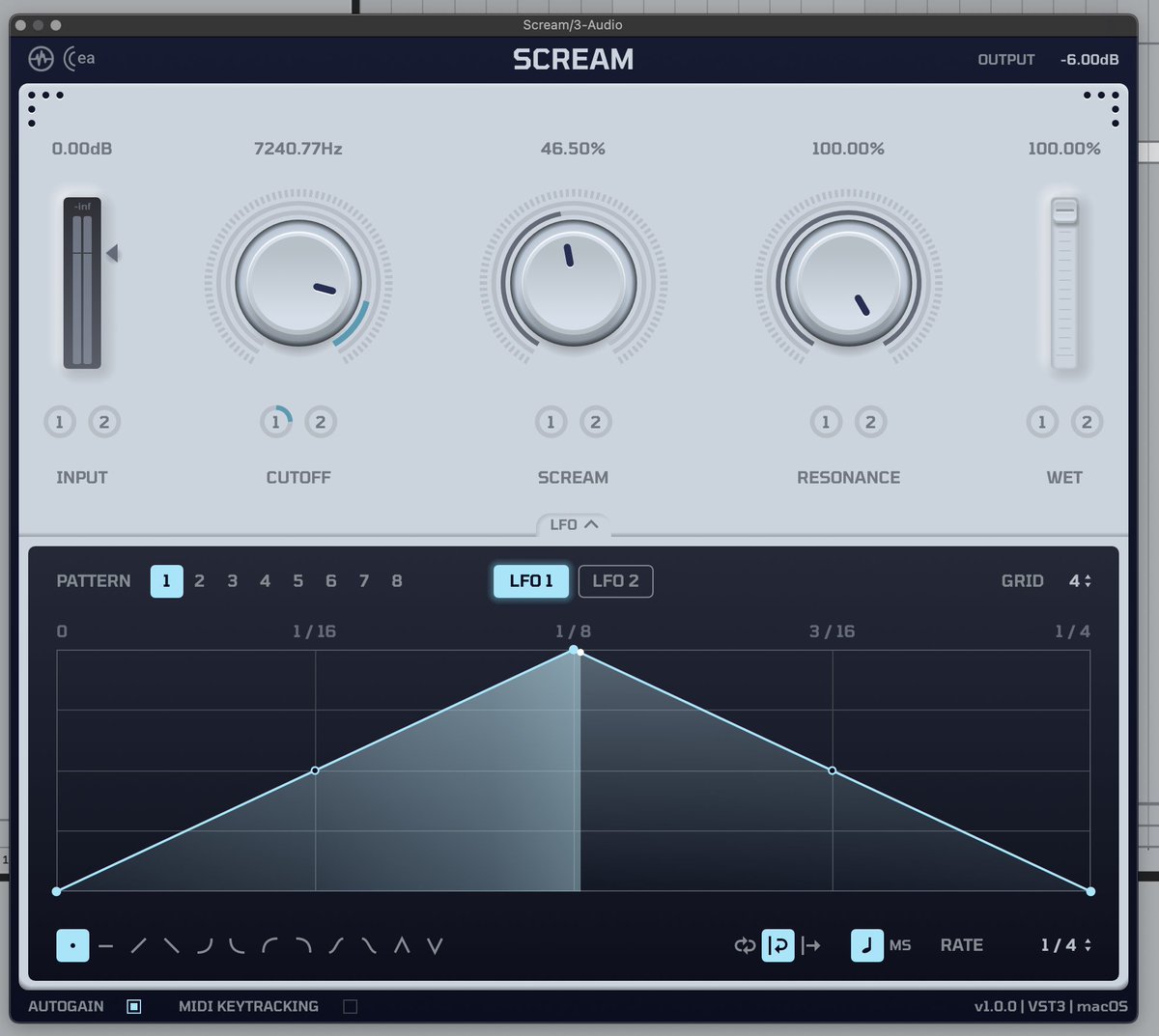This screenshot has height=1036, width=1159.
Task: Select the retrigger loop mode icon
Action: click(778, 945)
